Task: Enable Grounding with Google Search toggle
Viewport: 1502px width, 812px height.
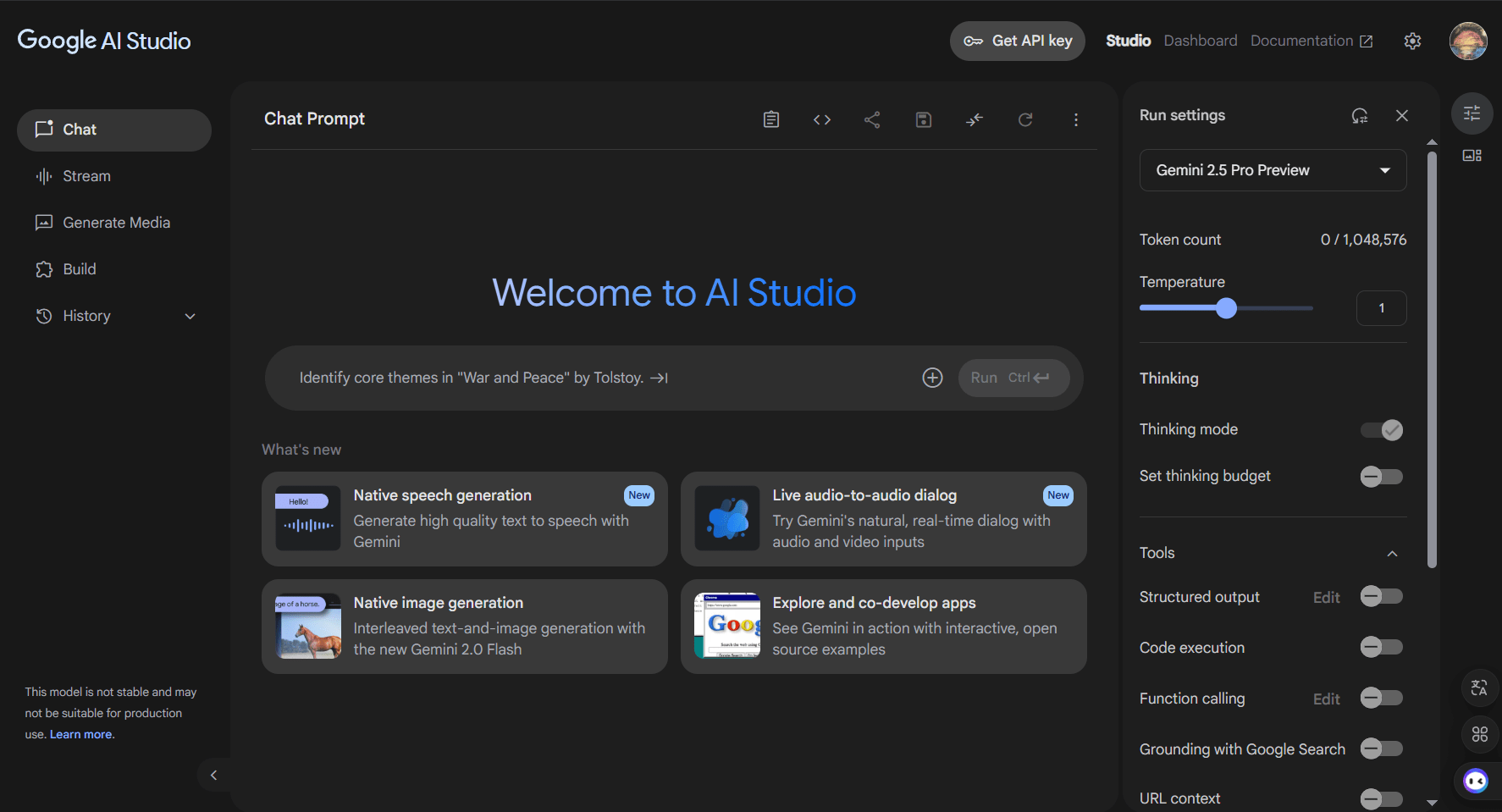Action: [1382, 749]
